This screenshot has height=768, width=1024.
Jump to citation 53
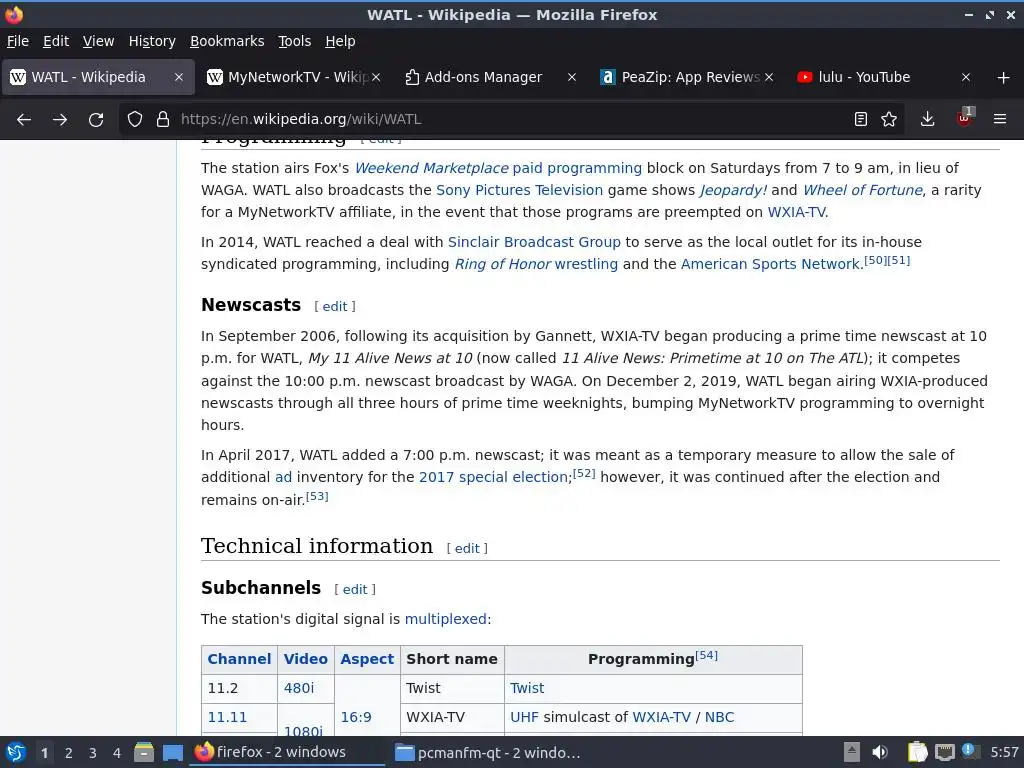(317, 496)
